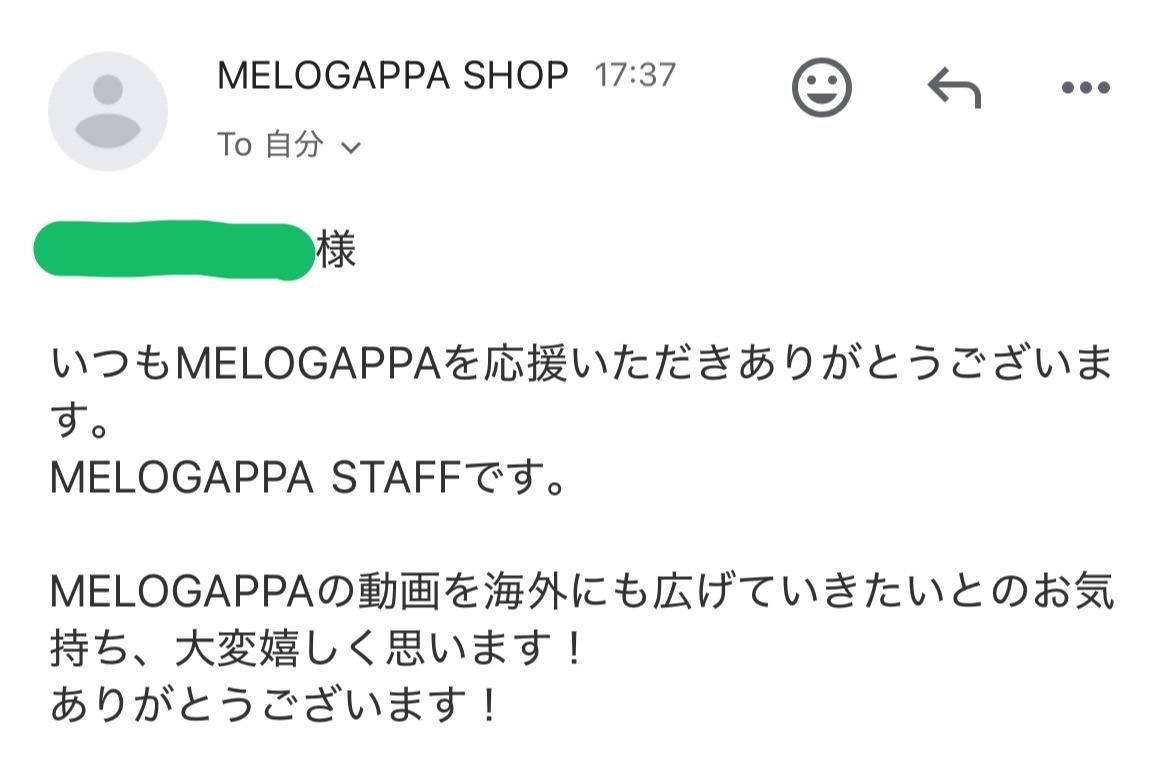Tap the 自分 recipient text
Screen dimensions: 1170x767
(295, 144)
